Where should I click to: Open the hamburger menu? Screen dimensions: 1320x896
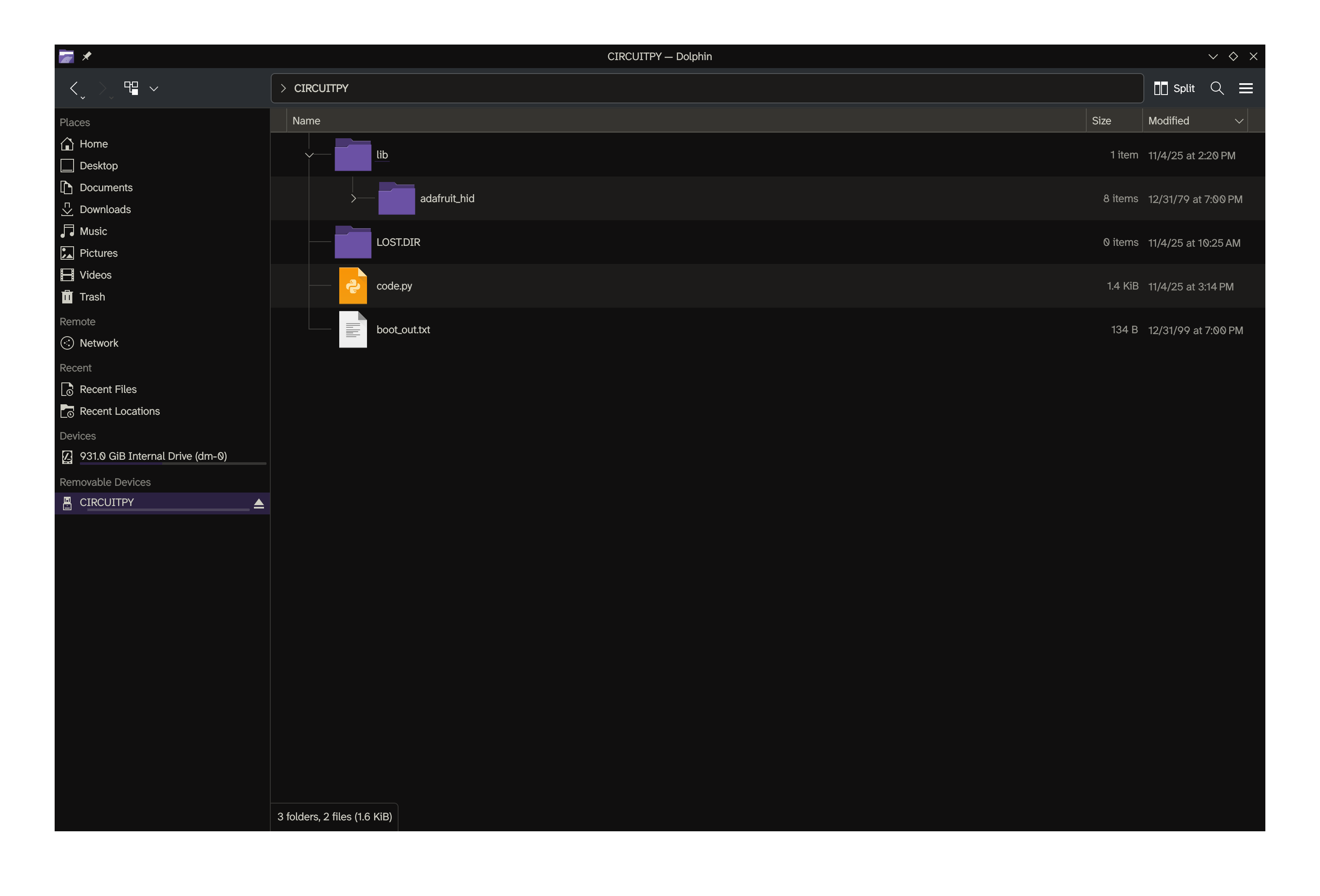1246,88
